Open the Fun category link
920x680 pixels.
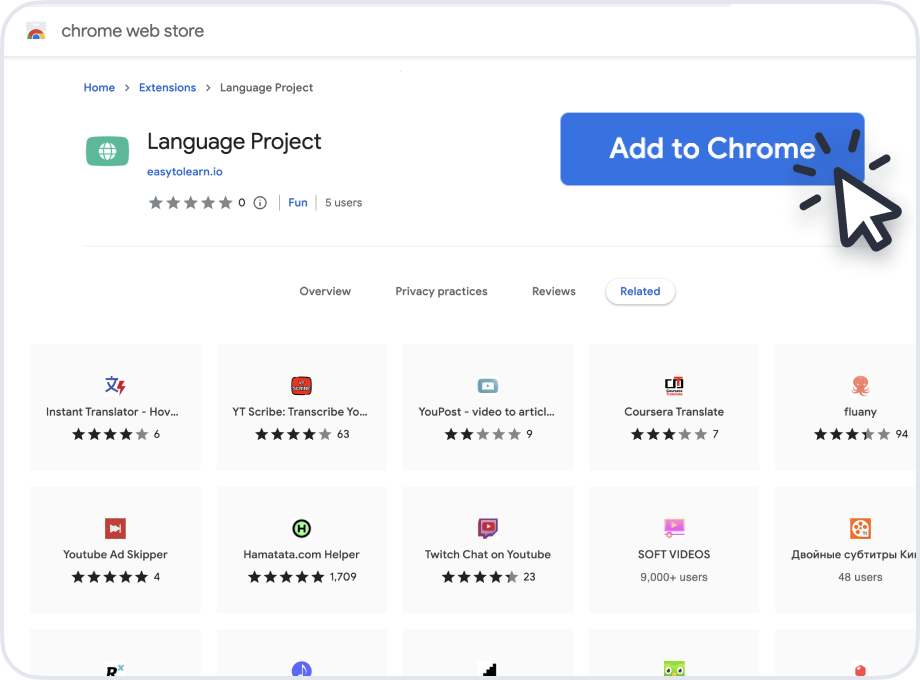297,202
